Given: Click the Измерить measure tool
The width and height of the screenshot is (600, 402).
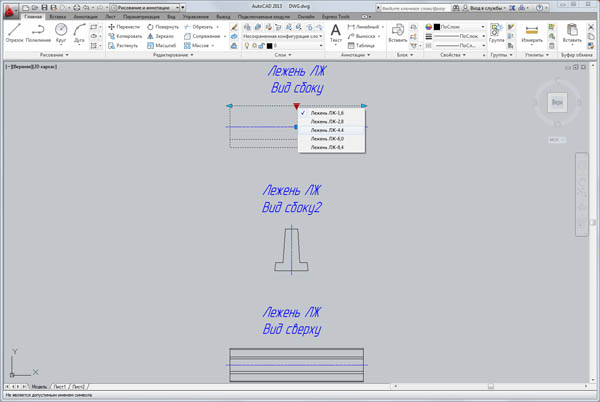Looking at the screenshot, I should tap(532, 33).
